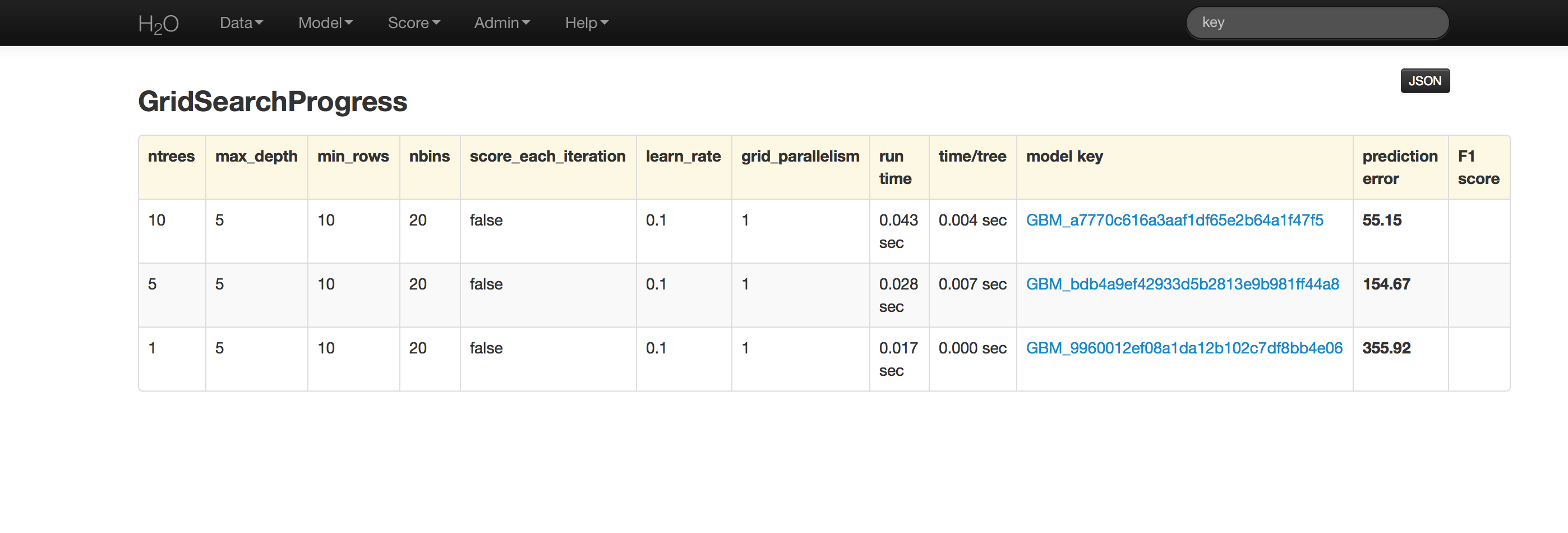The width and height of the screenshot is (1568, 533).
Task: Open the Score dropdown
Action: (x=413, y=23)
